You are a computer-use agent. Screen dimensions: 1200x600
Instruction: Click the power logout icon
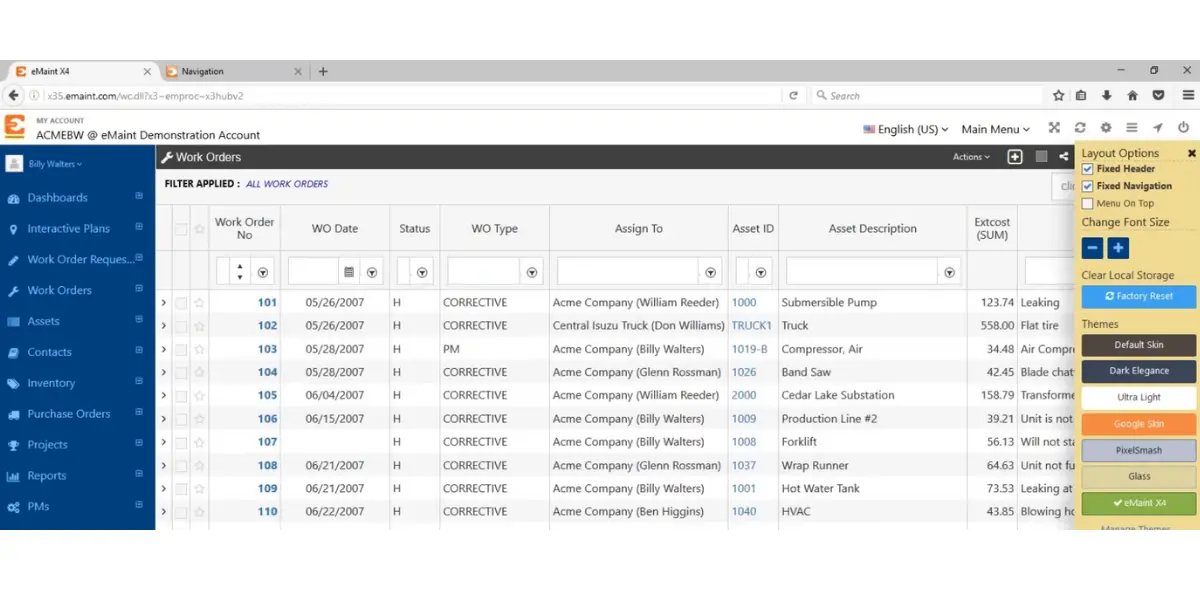[x=1184, y=128]
